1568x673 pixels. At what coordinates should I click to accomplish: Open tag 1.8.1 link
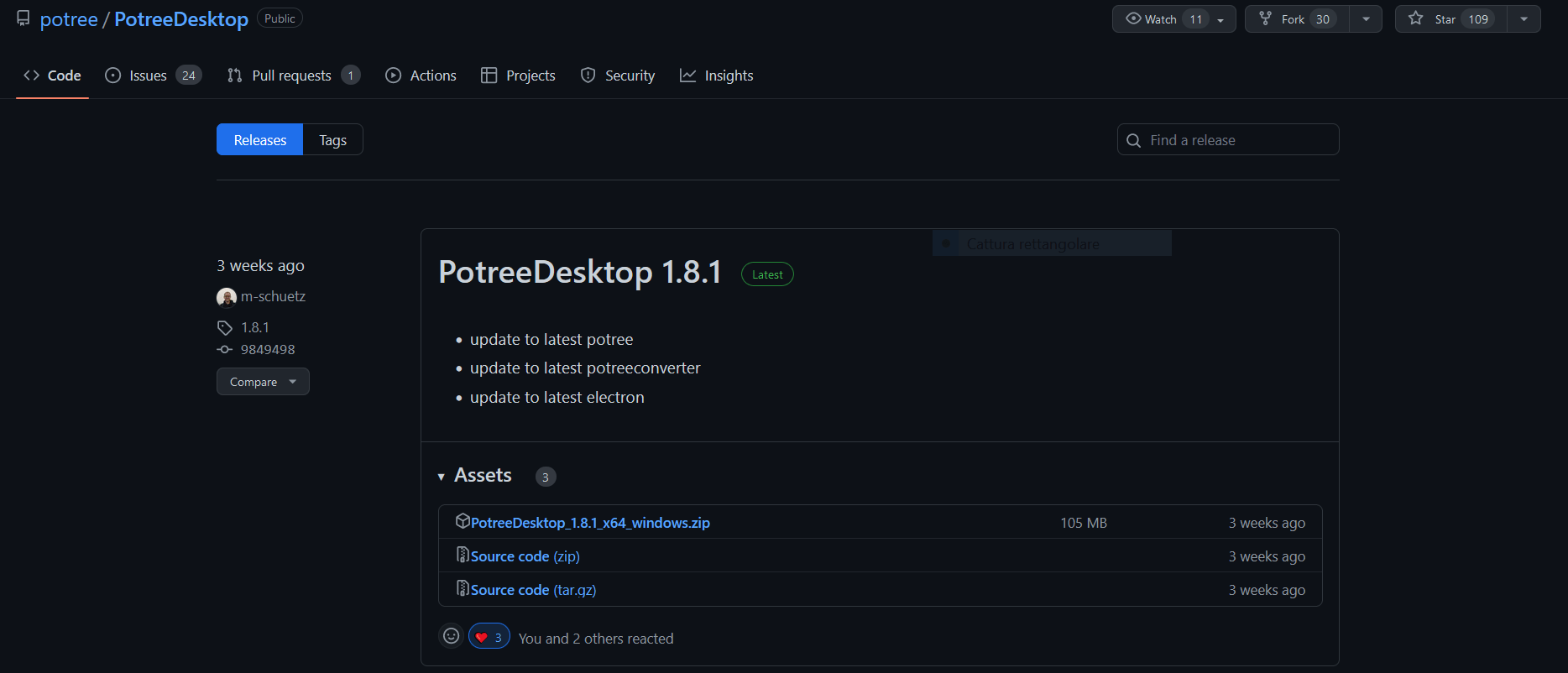pos(255,327)
